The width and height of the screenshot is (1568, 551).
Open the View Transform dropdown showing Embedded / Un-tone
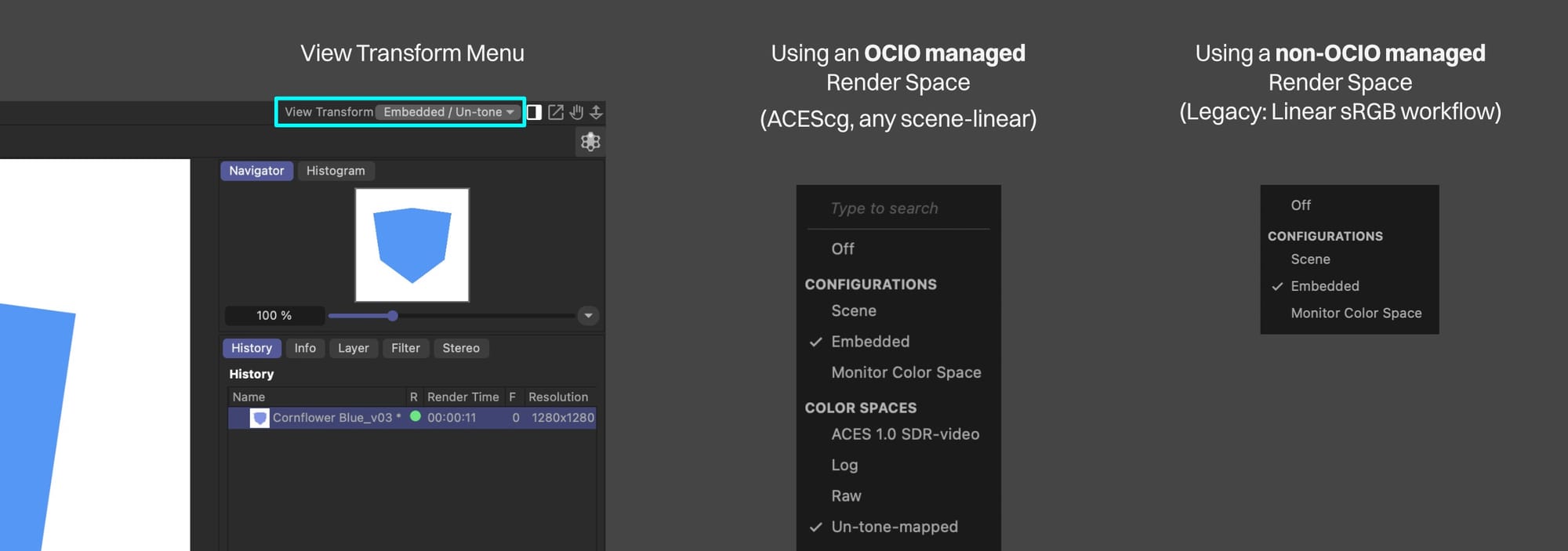pyautogui.click(x=447, y=112)
